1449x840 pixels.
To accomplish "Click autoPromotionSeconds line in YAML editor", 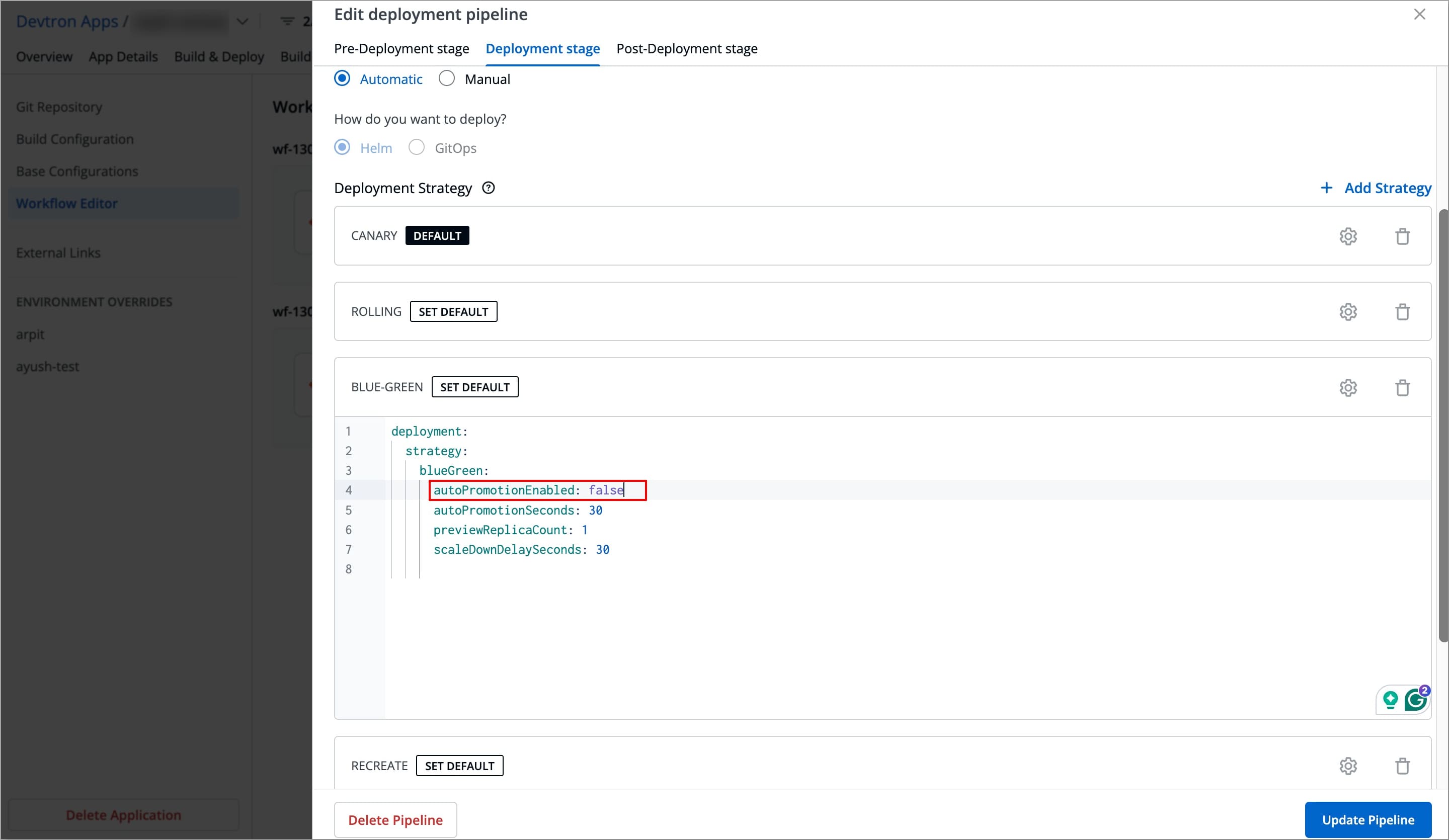I will click(x=518, y=510).
